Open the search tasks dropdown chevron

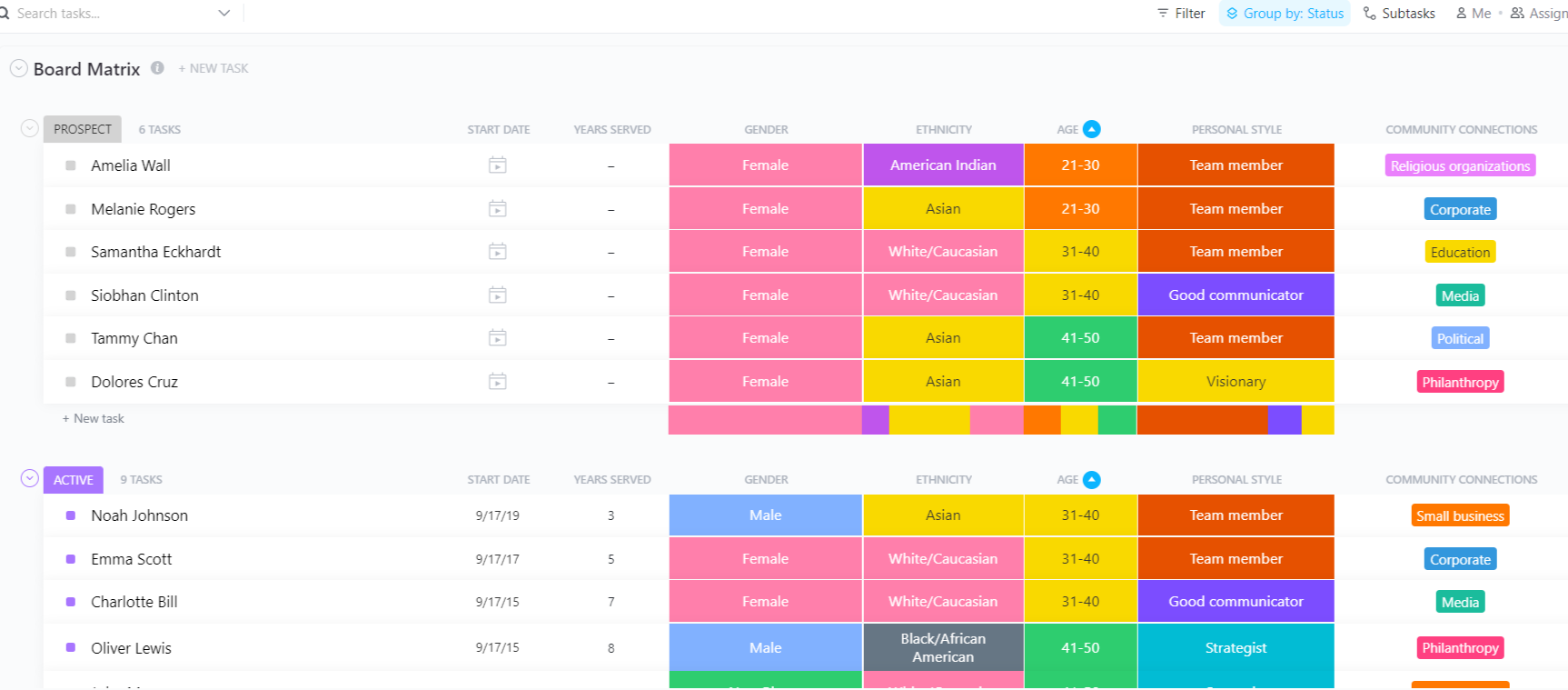(x=224, y=14)
